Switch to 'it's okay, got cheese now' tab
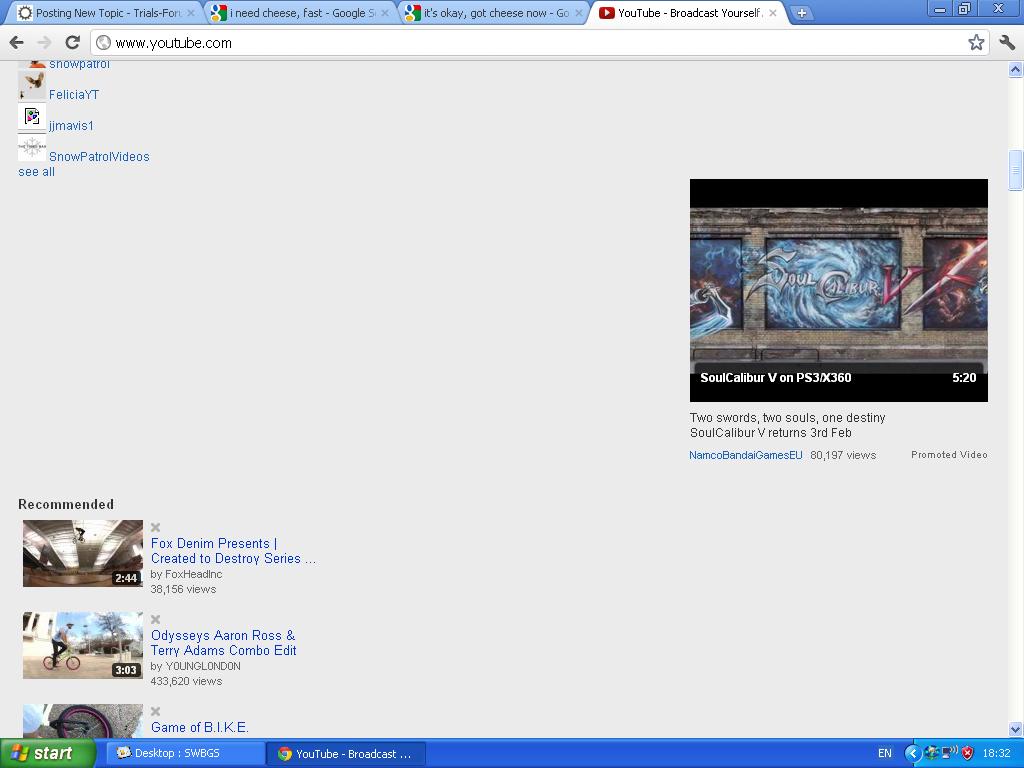 pyautogui.click(x=494, y=13)
